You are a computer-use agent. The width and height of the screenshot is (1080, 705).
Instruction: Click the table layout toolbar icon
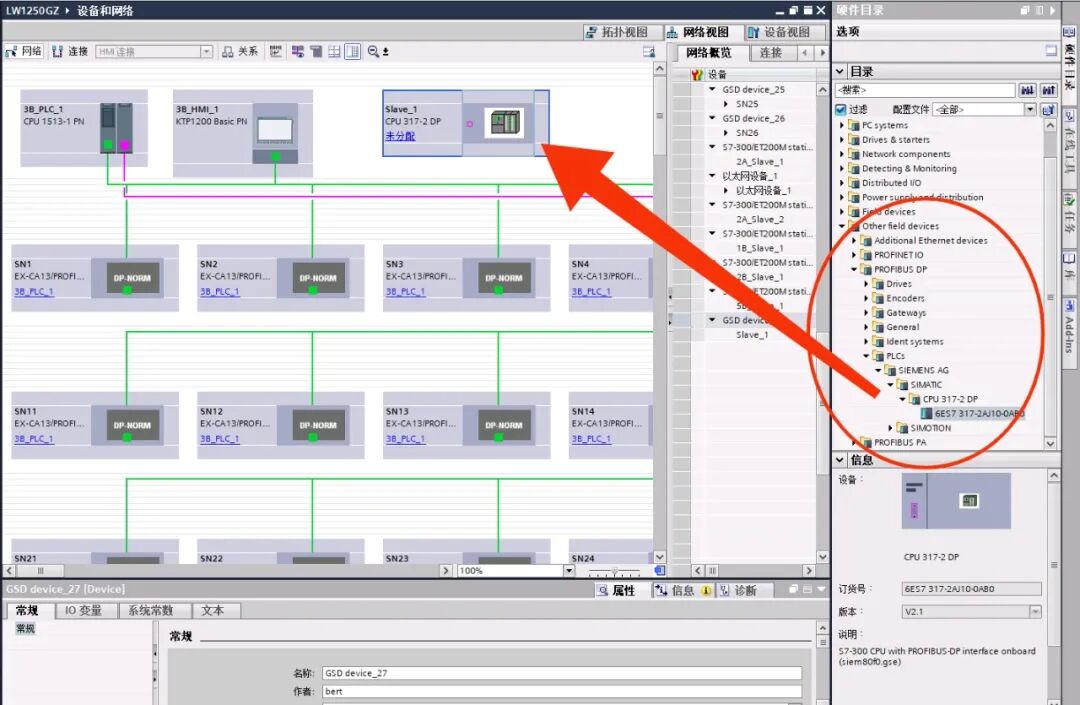(x=334, y=52)
